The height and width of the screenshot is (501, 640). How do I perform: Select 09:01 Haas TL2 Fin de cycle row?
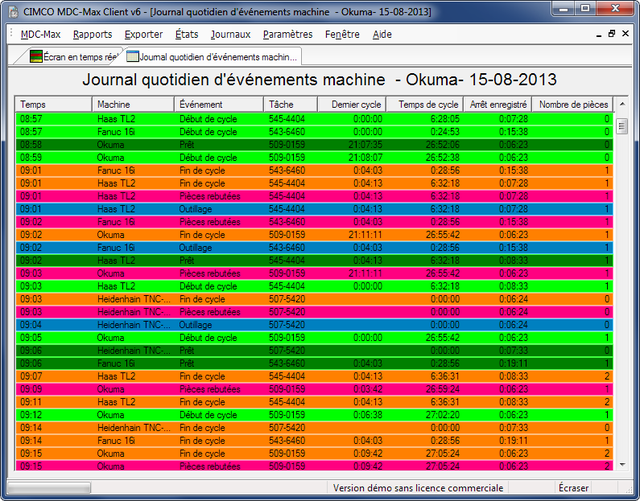pos(314,183)
